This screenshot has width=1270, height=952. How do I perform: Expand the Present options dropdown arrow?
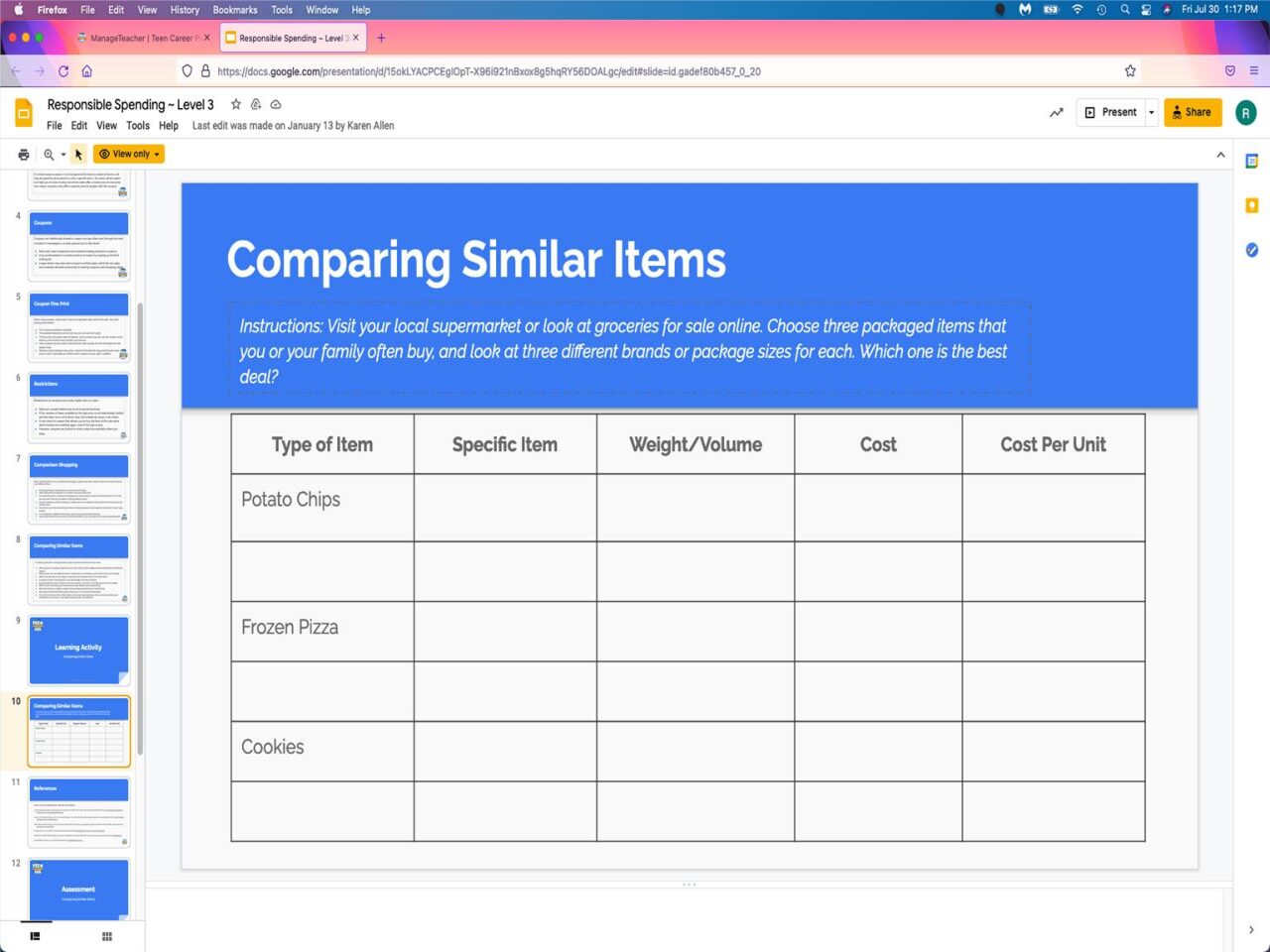point(1151,113)
